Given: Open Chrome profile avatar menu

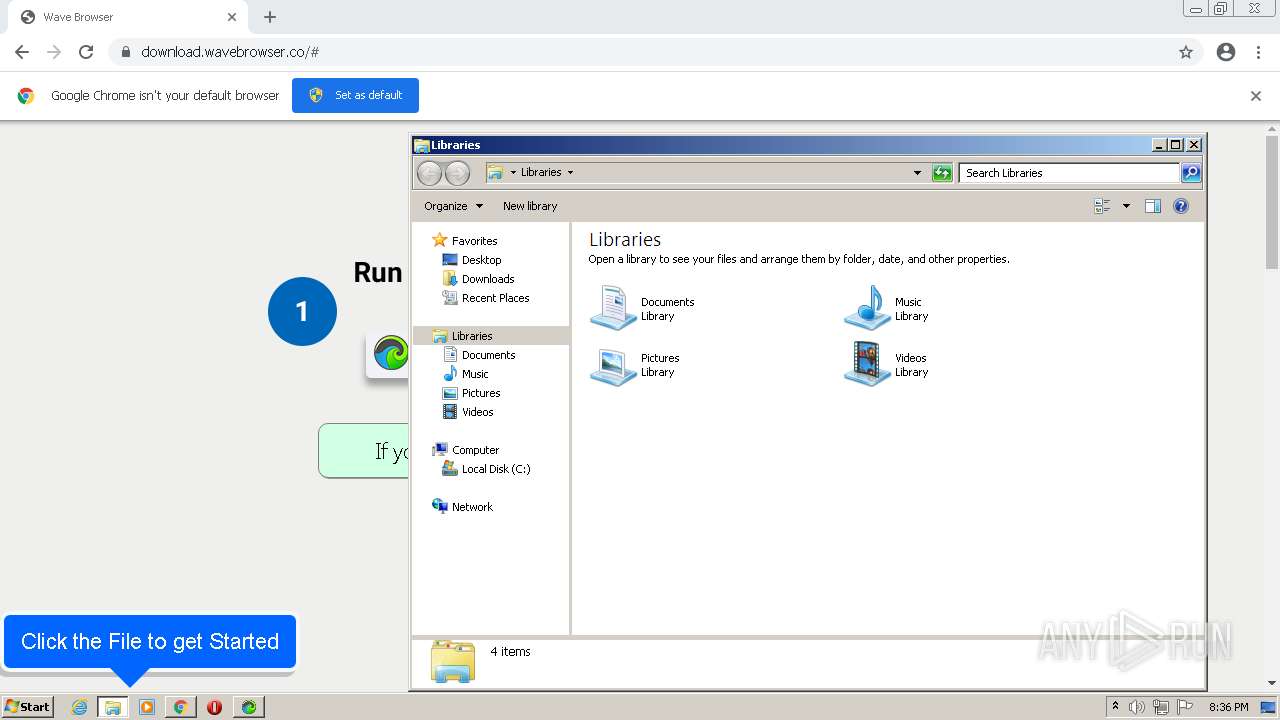Looking at the screenshot, I should click(x=1226, y=52).
